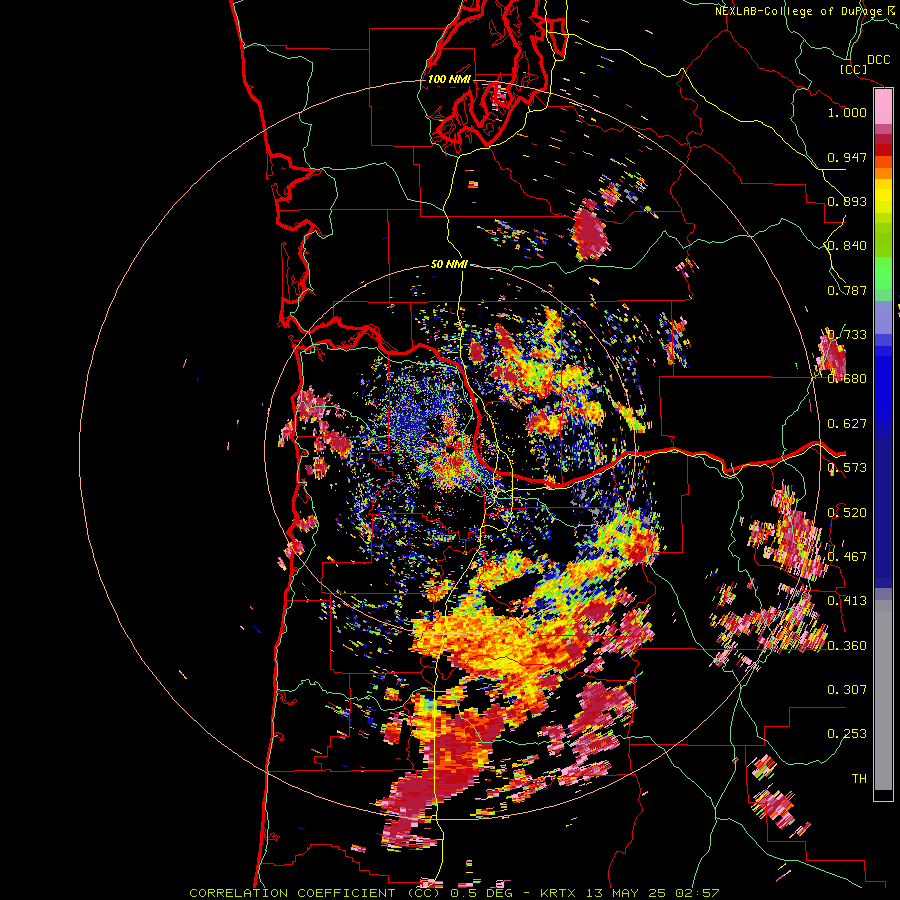Pick the bright green band in color bar
Screen dimensions: 900x900
click(883, 273)
